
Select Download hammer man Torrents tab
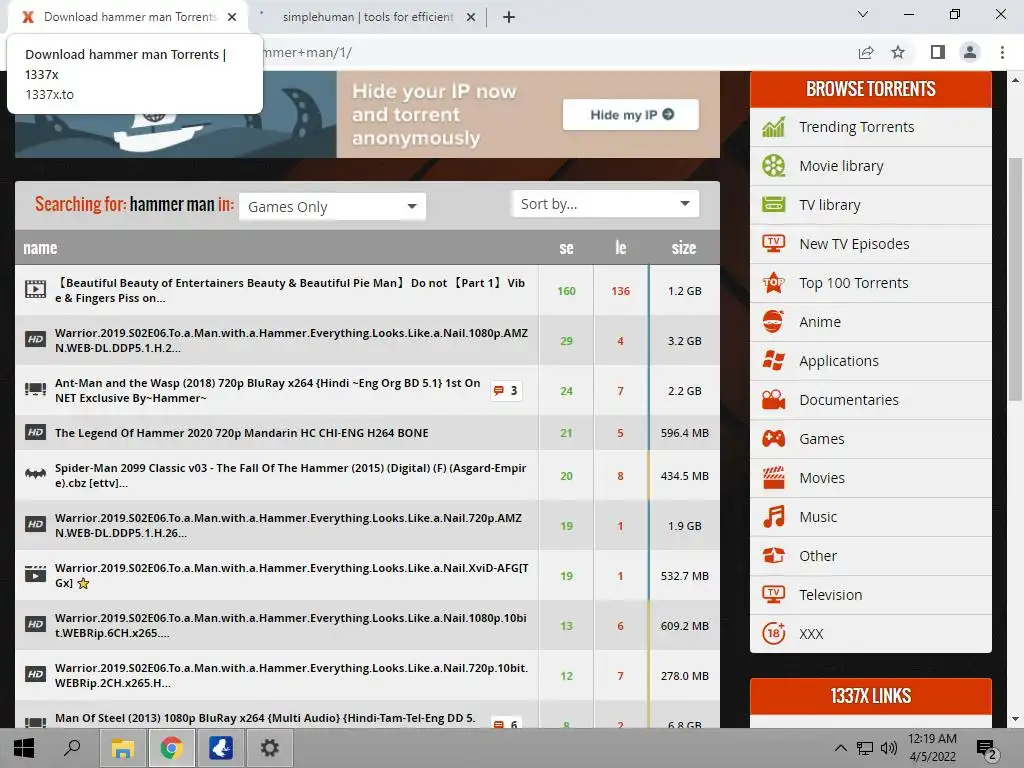tap(129, 17)
